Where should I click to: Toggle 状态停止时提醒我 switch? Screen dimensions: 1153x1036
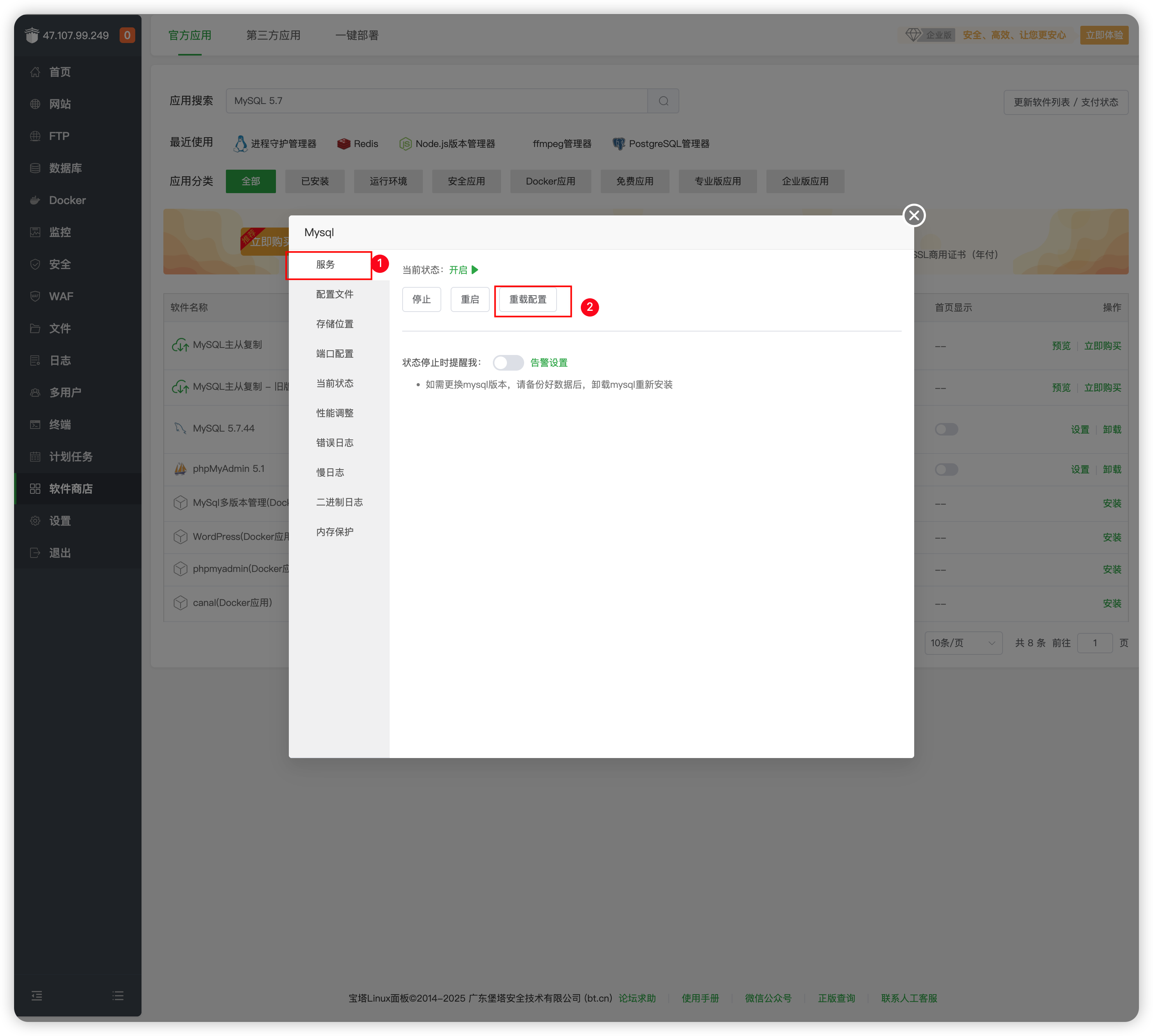[508, 363]
